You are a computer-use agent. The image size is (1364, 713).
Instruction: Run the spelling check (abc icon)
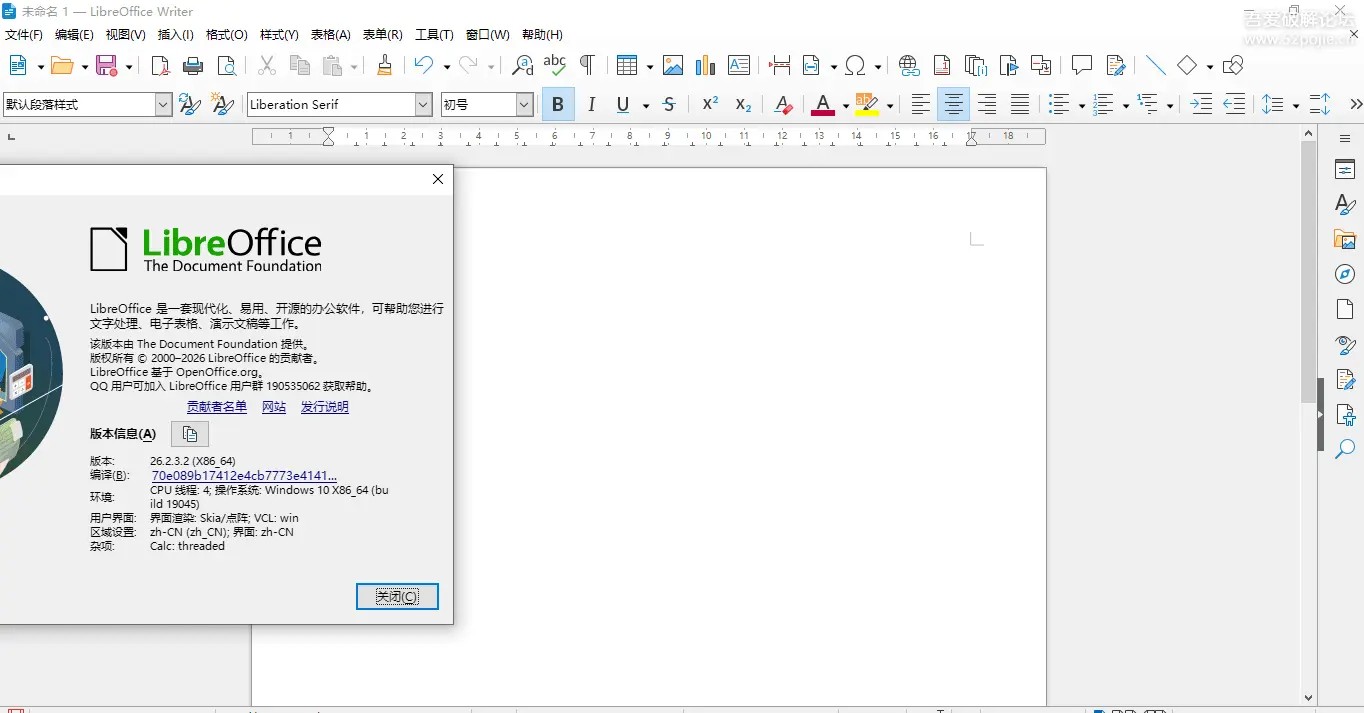555,66
